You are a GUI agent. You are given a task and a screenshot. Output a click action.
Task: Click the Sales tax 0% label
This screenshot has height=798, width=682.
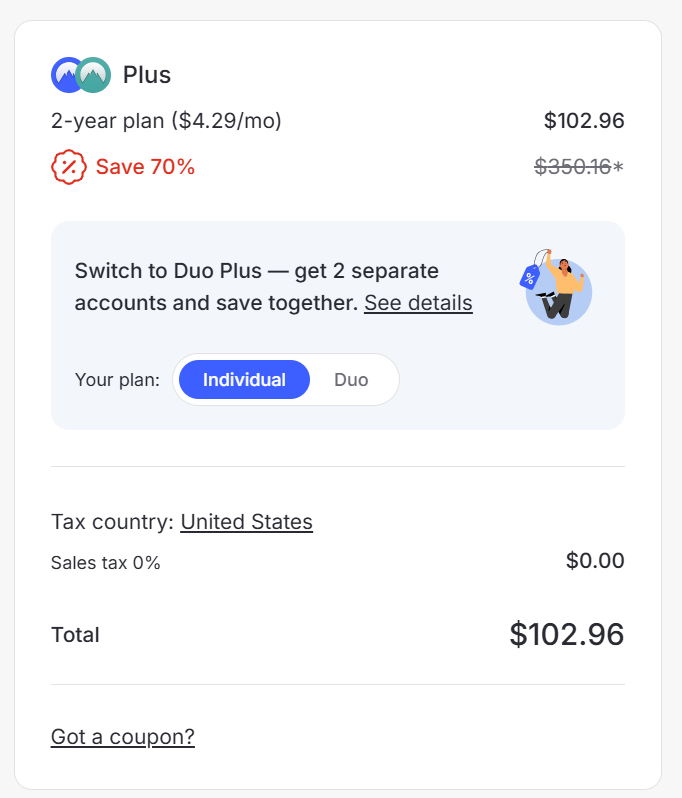[105, 563]
